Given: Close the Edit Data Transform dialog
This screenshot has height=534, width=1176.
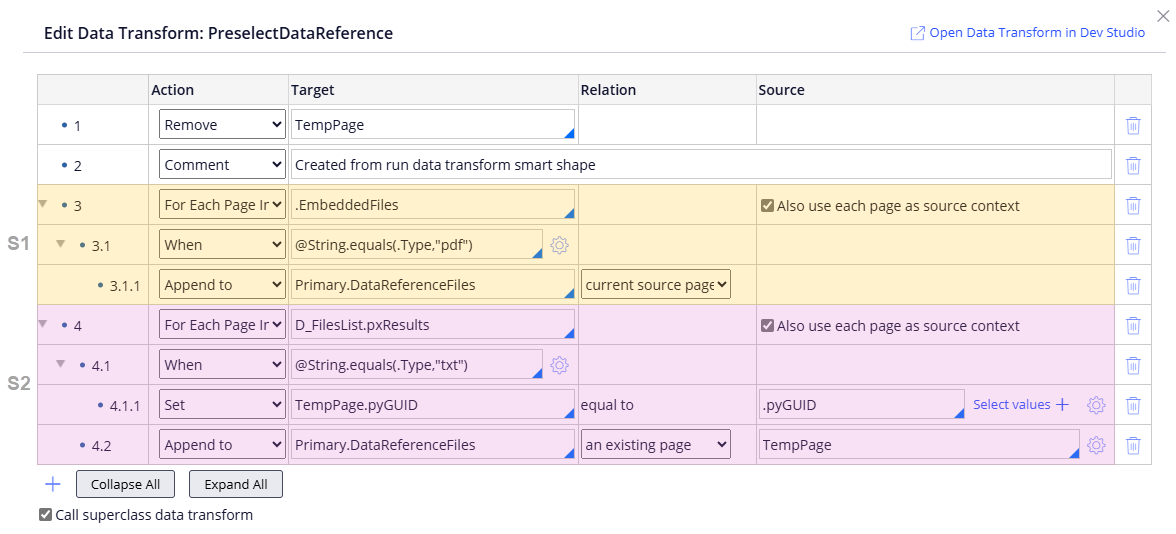Looking at the screenshot, I should (1162, 15).
